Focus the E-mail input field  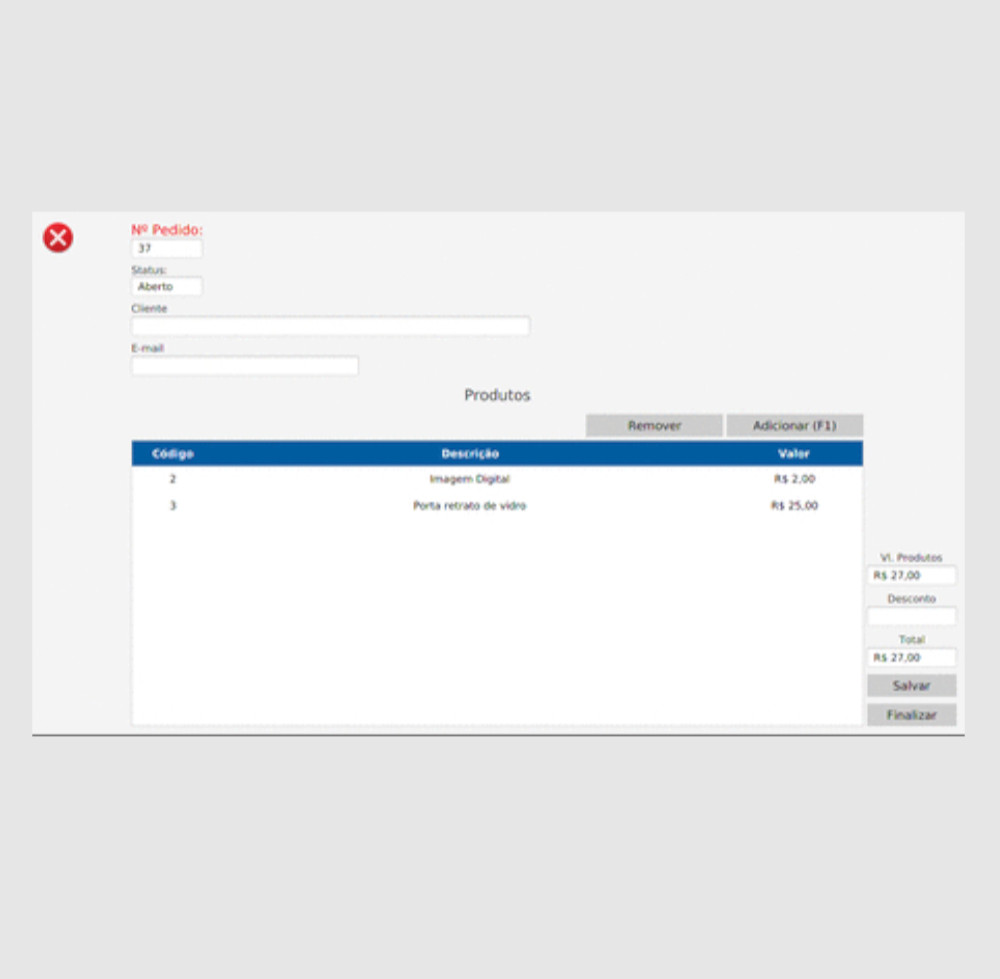point(244,366)
